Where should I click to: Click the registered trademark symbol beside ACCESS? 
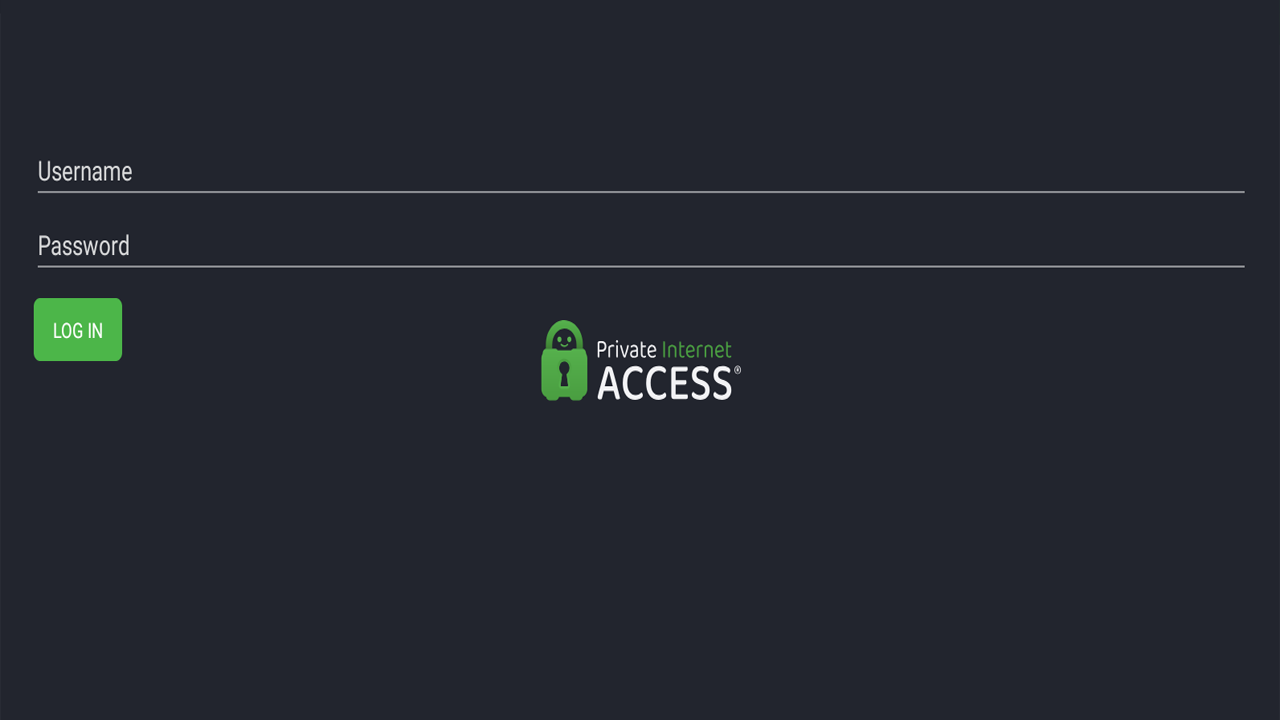coord(738,370)
